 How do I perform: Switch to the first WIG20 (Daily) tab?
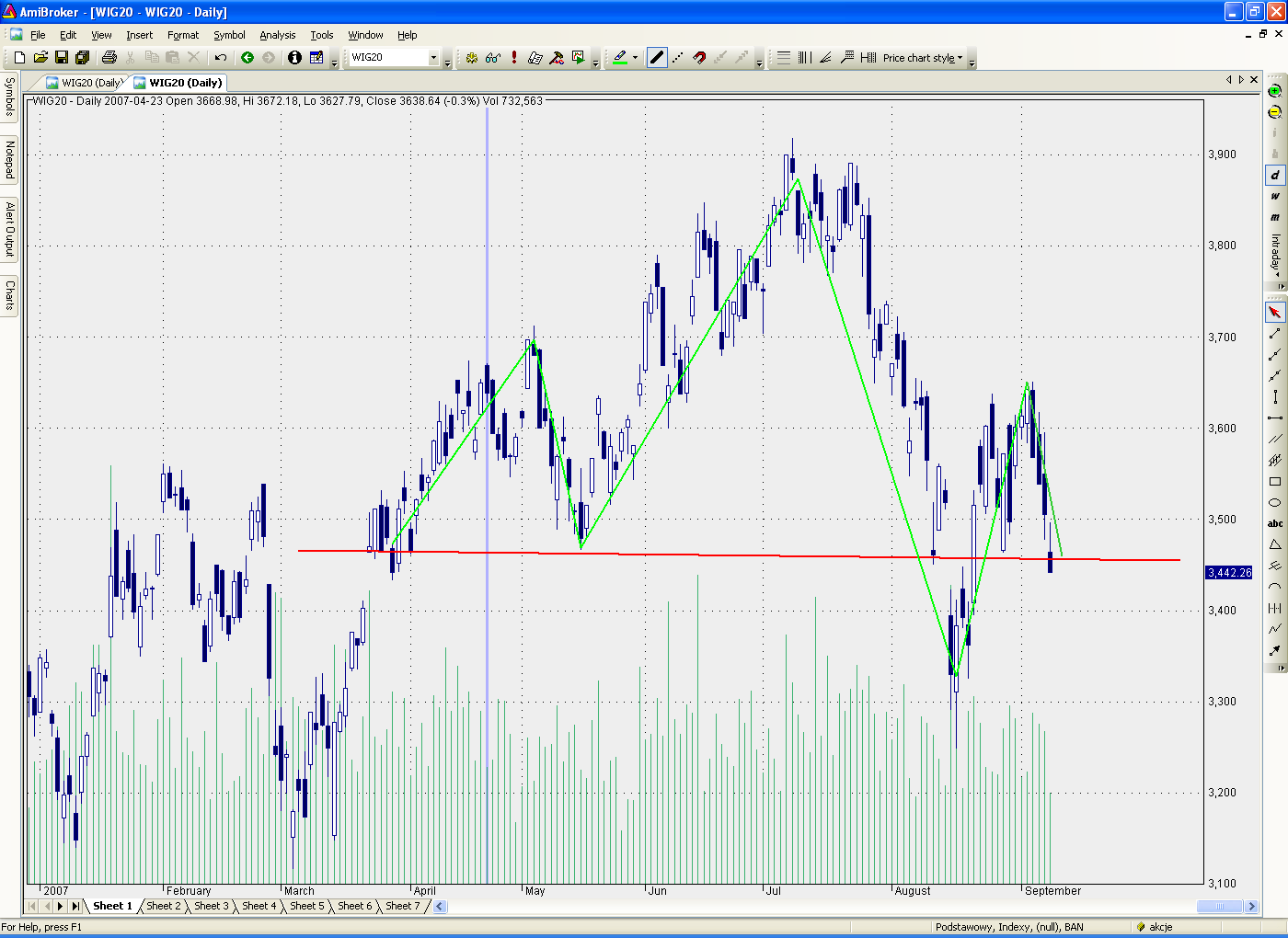(x=84, y=83)
